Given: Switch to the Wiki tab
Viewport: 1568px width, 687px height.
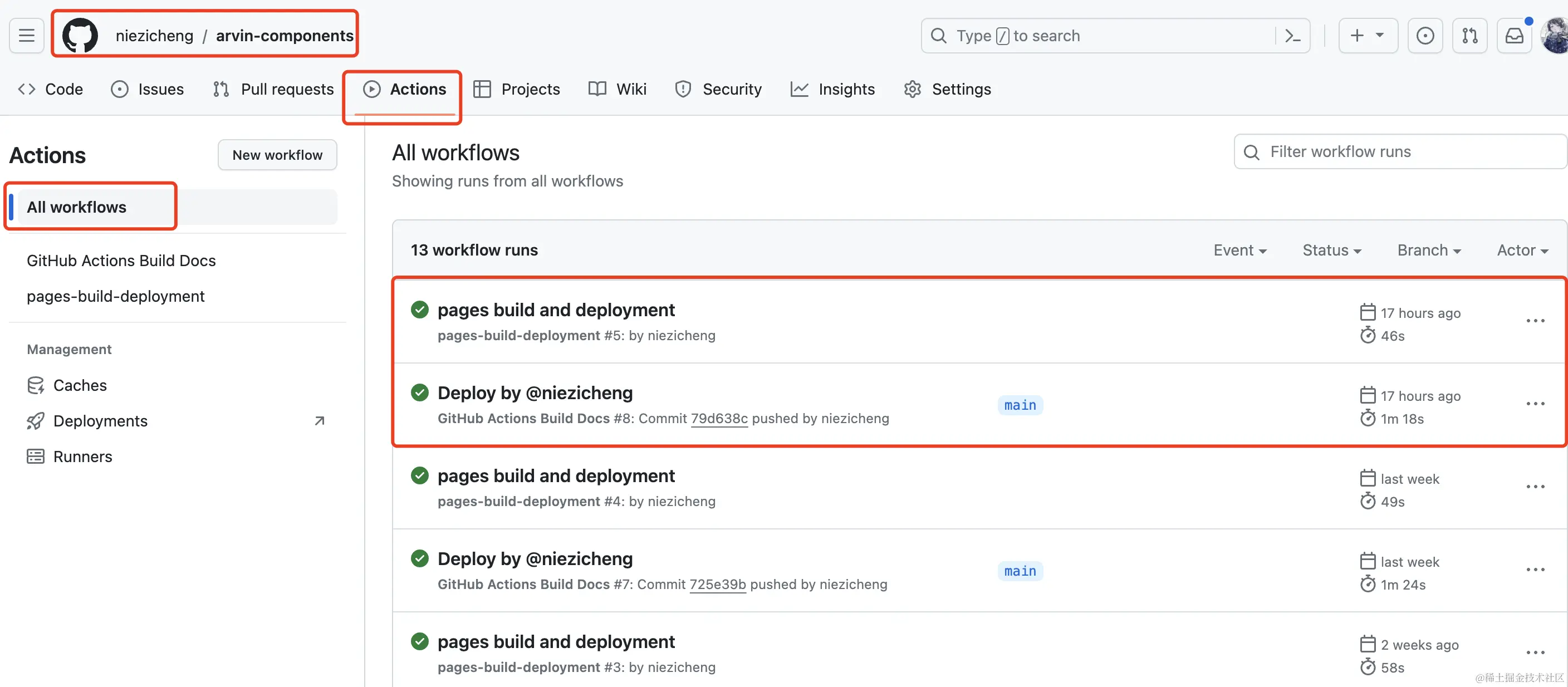Looking at the screenshot, I should pos(618,90).
